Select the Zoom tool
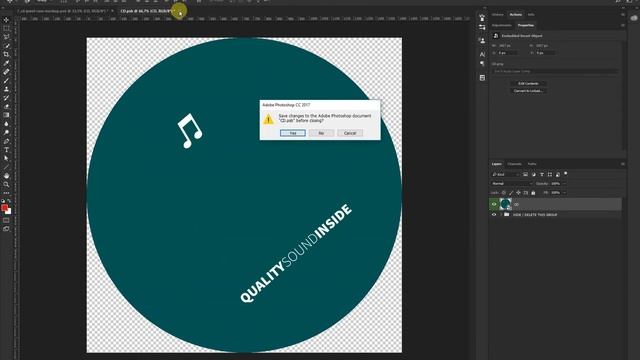The width and height of the screenshot is (640, 360). 6,184
